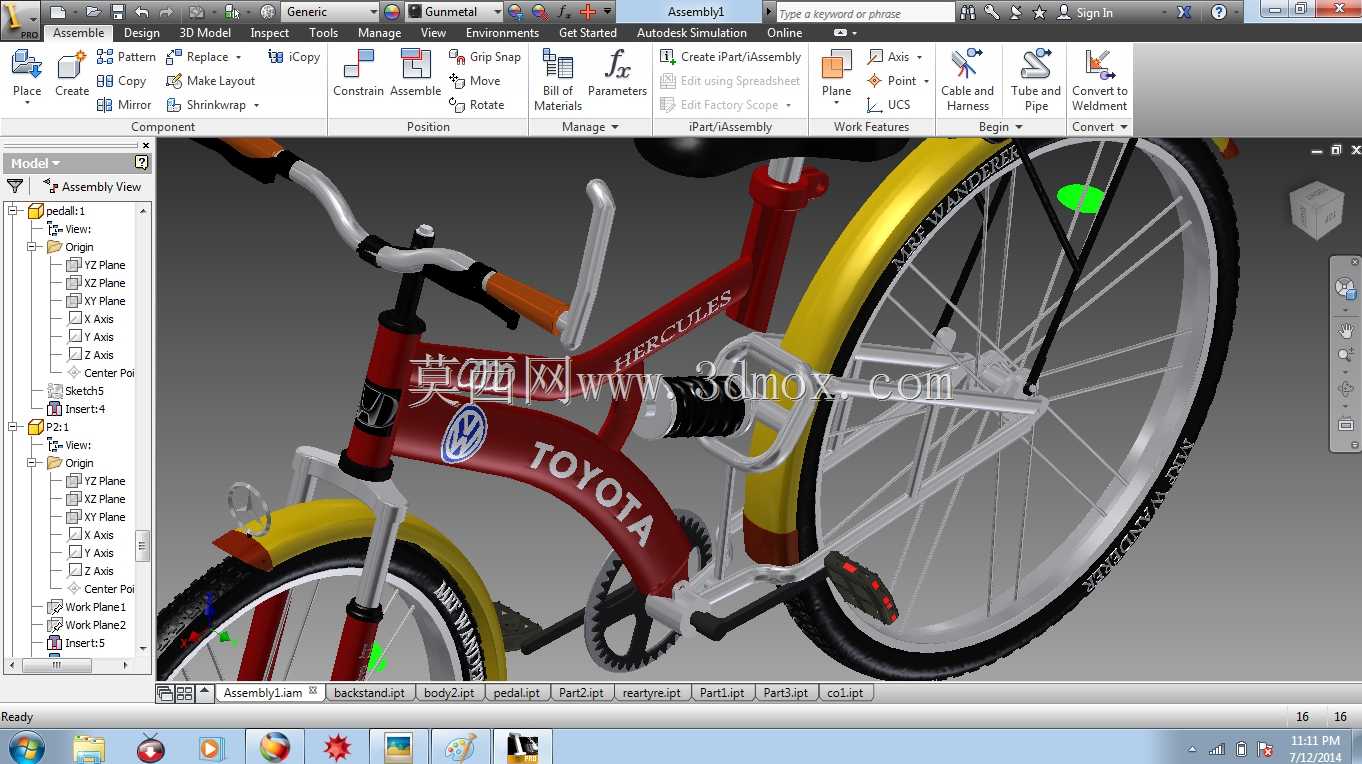The image size is (1362, 764).
Task: Click the Place component tool
Action: click(27, 76)
